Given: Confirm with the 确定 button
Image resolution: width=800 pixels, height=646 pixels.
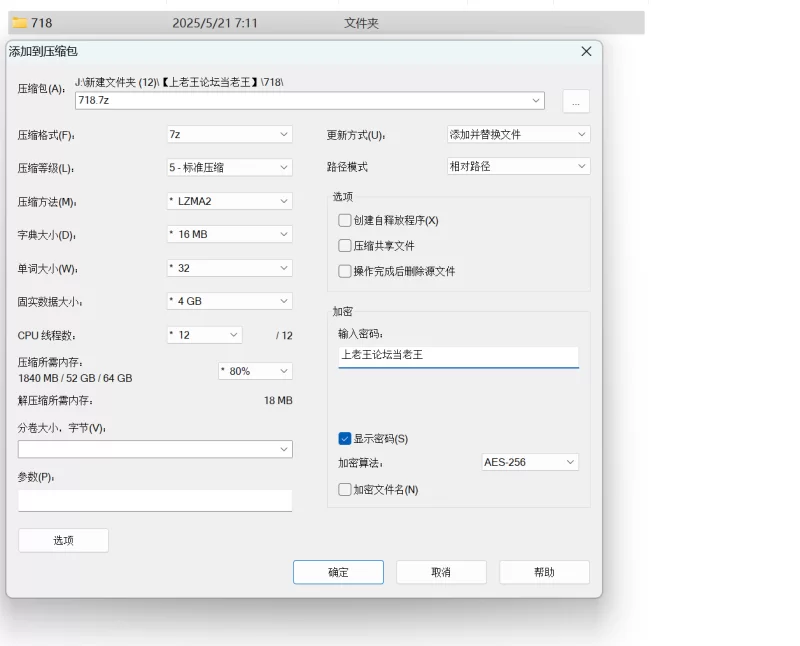Looking at the screenshot, I should 338,572.
